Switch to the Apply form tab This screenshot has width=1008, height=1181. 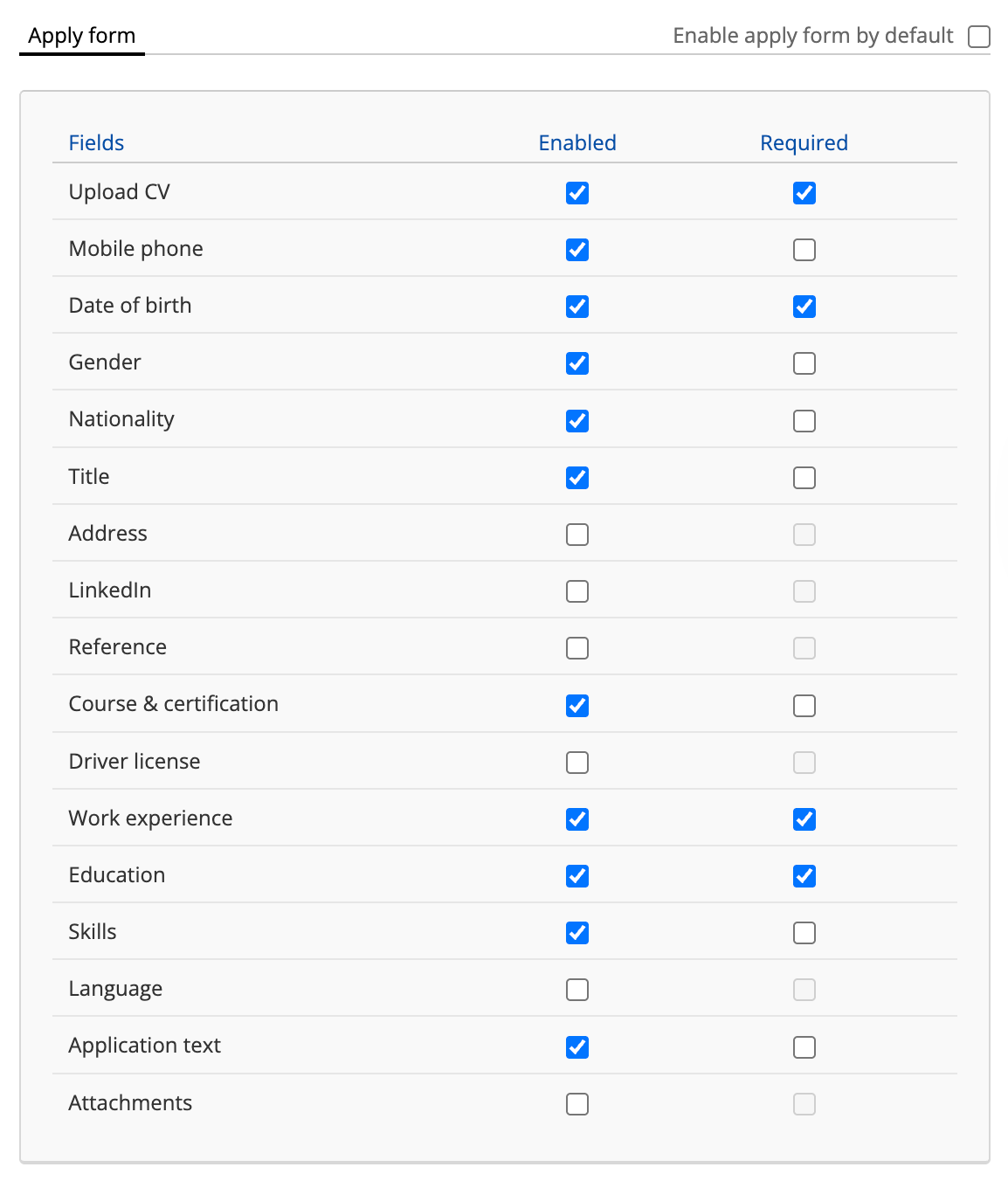(x=82, y=36)
